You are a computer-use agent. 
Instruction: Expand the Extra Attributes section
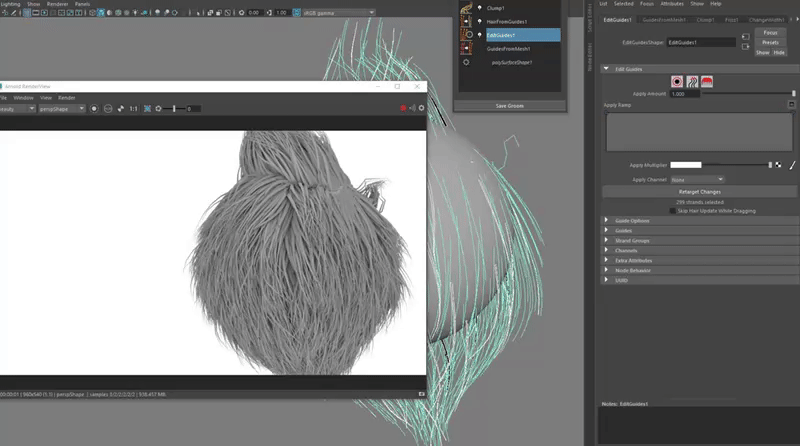pos(606,260)
